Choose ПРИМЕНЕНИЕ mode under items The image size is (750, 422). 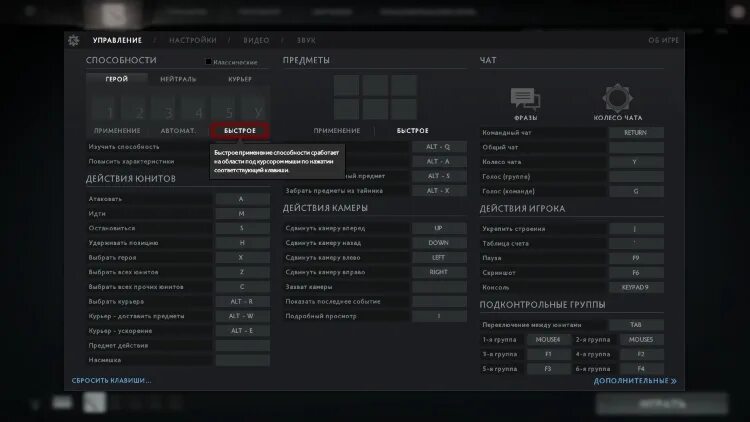point(337,131)
